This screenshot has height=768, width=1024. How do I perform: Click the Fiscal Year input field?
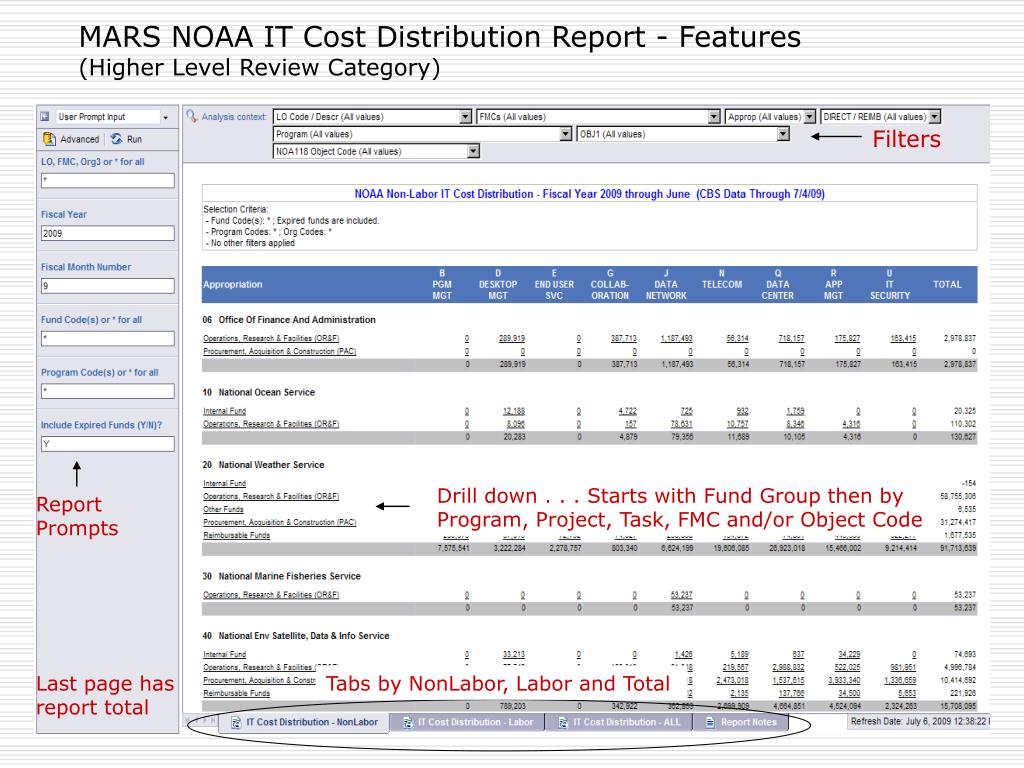(x=108, y=233)
